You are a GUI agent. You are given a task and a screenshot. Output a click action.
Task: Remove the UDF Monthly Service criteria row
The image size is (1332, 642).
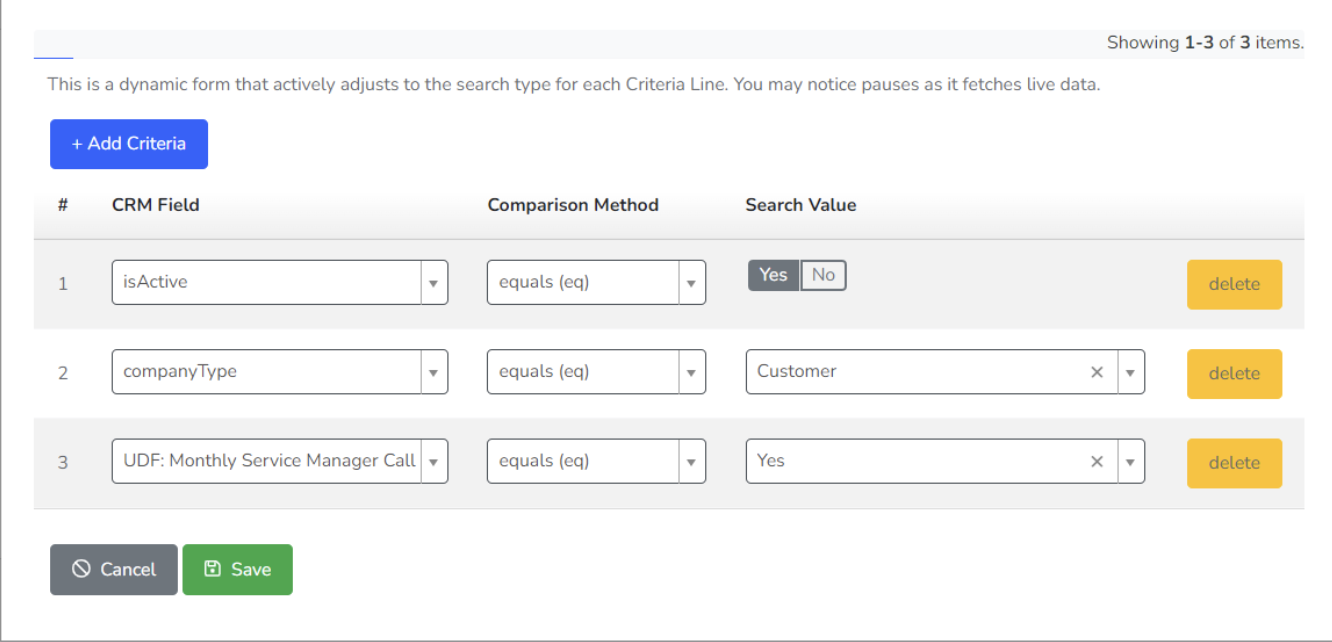[x=1234, y=463]
